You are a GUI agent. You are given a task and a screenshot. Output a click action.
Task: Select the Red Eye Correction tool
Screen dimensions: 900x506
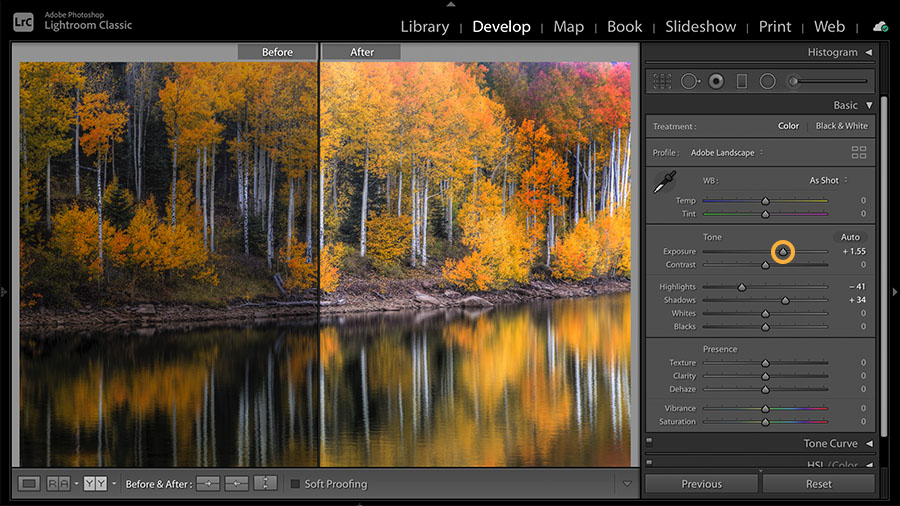coord(716,81)
